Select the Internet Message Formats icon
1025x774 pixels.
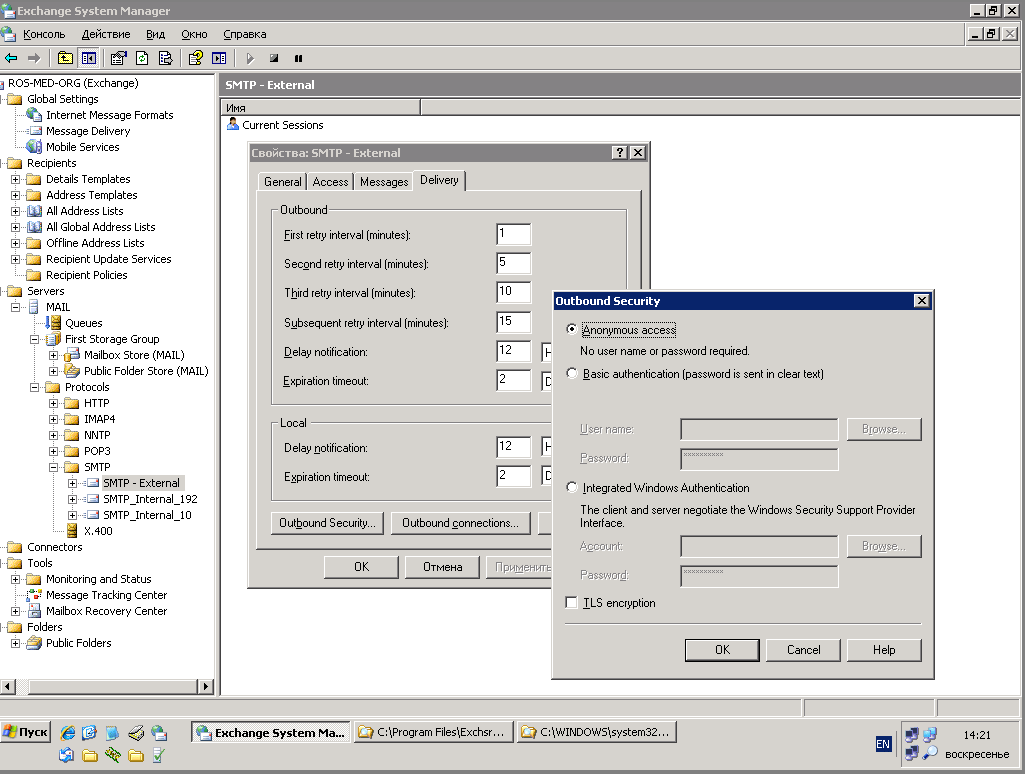point(34,114)
